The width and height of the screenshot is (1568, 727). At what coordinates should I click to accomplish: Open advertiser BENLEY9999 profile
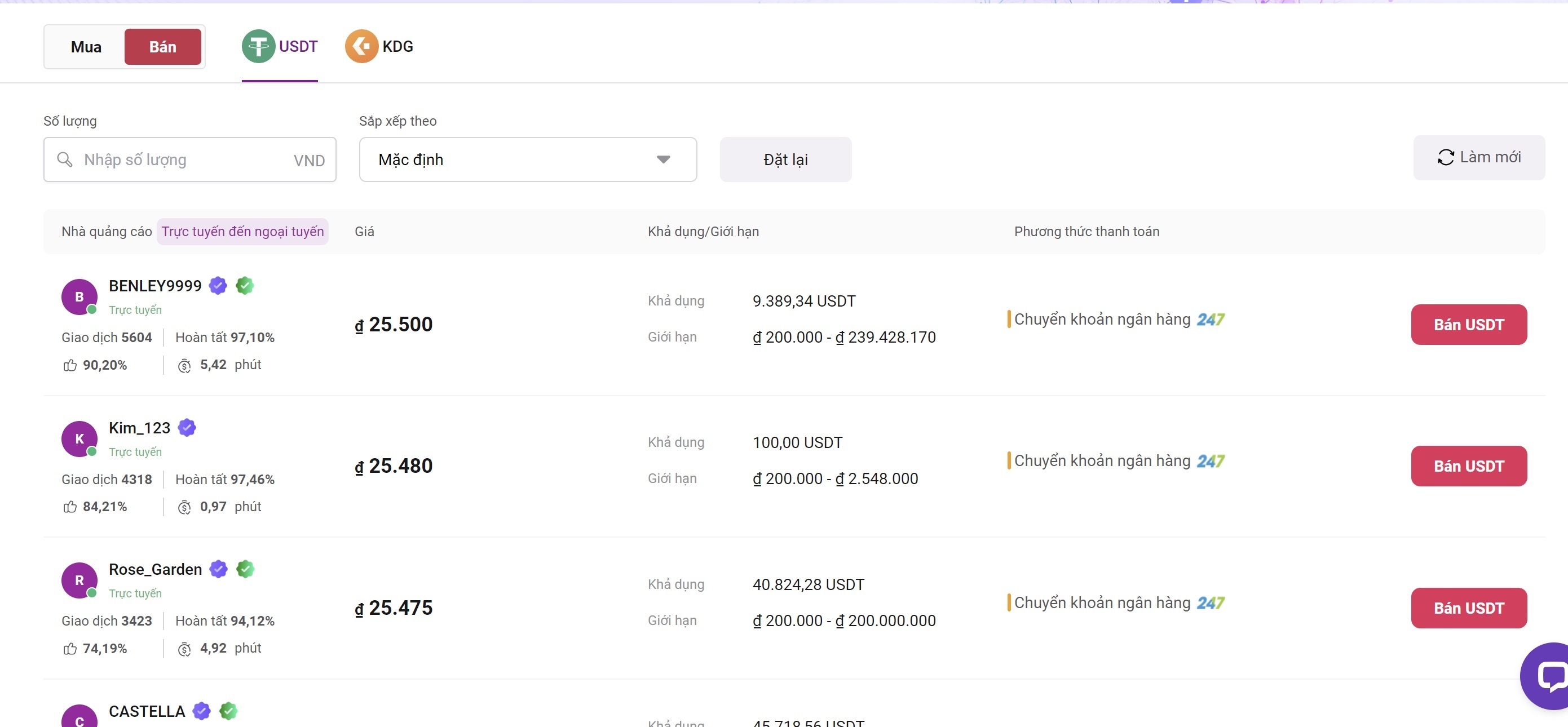[155, 286]
